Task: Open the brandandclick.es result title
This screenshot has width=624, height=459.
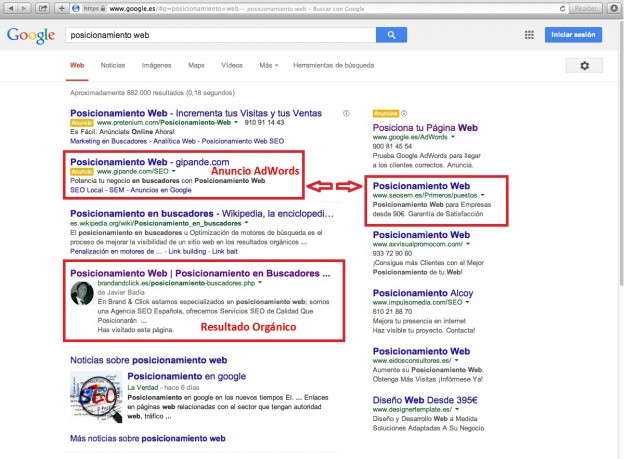Action: tap(200, 273)
